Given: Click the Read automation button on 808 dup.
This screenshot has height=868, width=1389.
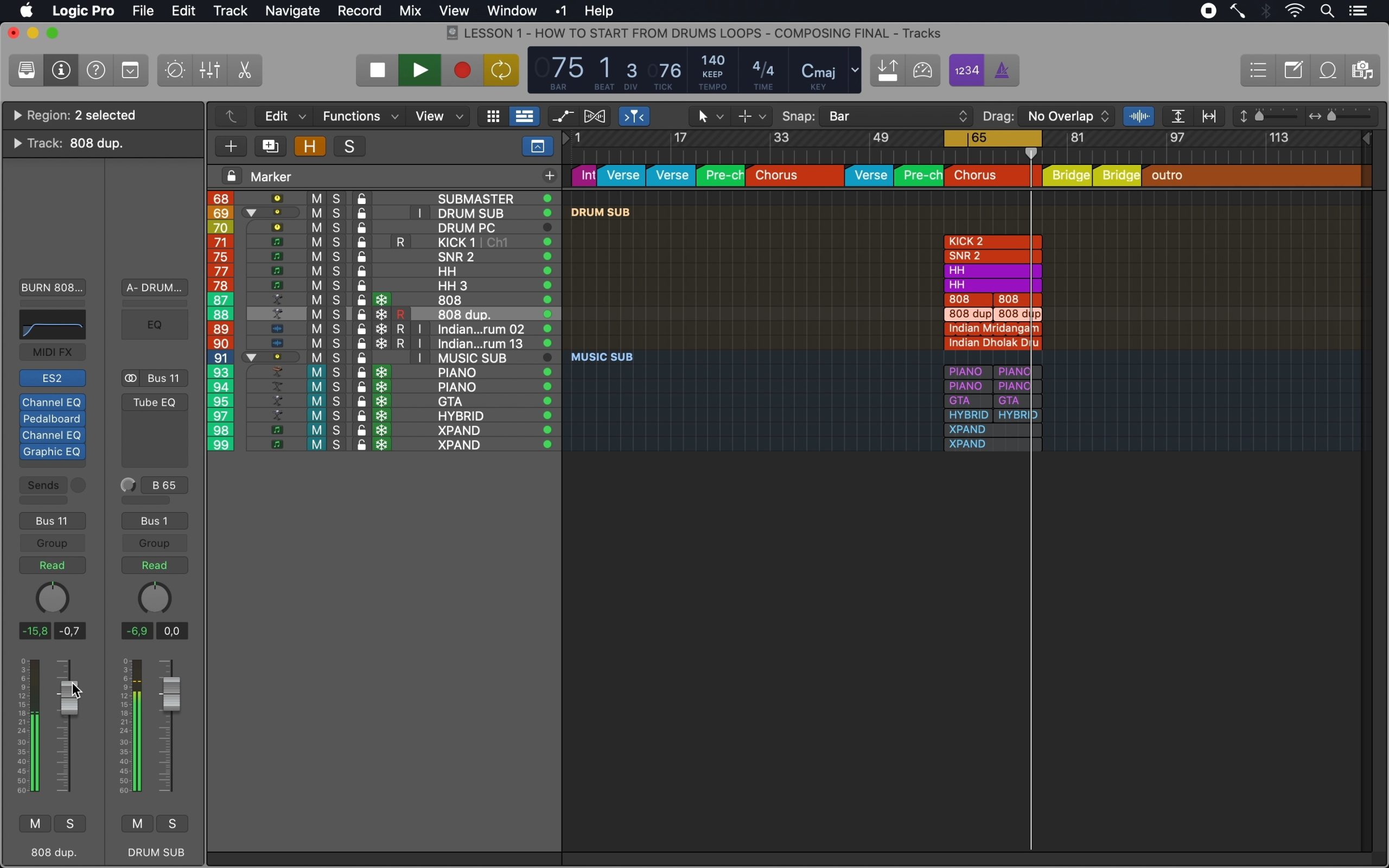Looking at the screenshot, I should [x=52, y=565].
